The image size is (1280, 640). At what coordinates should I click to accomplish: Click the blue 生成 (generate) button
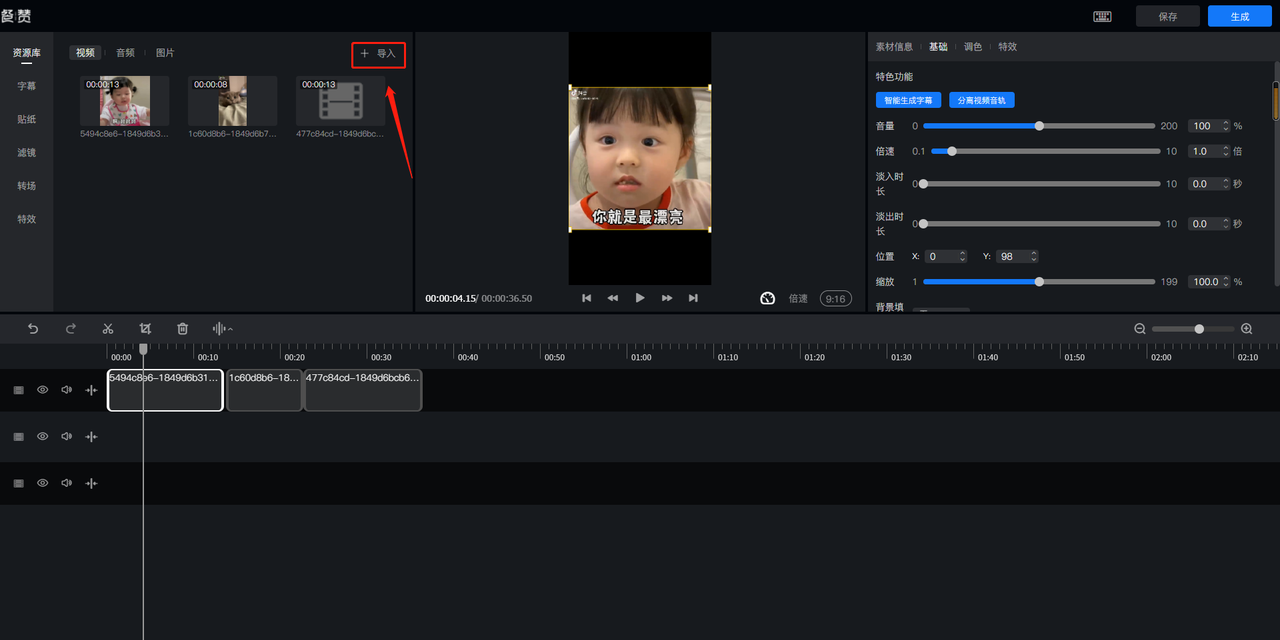click(x=1239, y=16)
